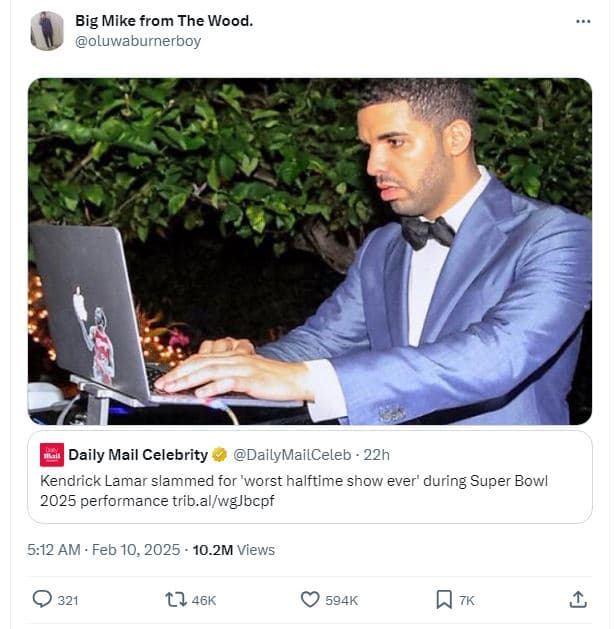The width and height of the screenshot is (615, 629).
Task: Click the @oluwaburnerboy handle
Action: [x=138, y=41]
